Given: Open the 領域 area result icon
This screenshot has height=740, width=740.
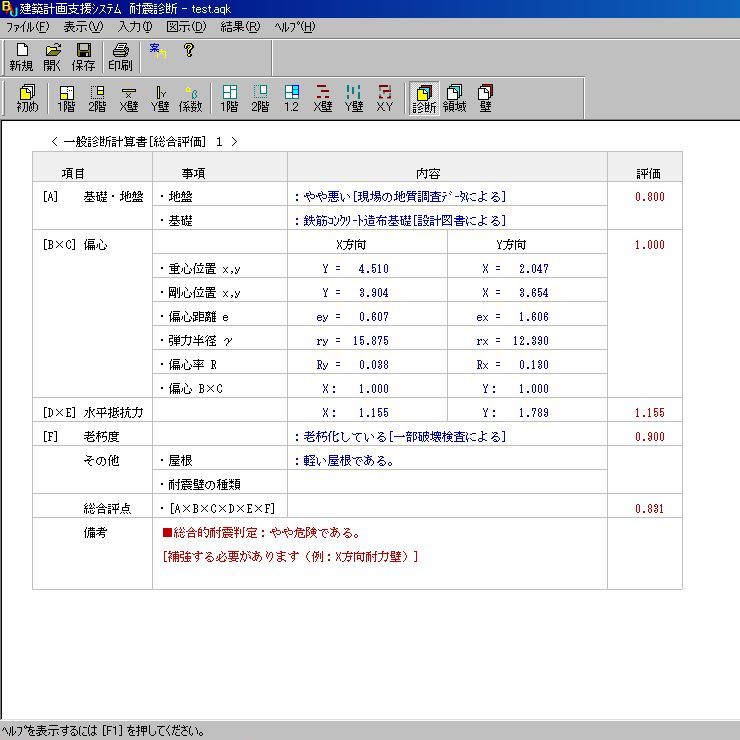Looking at the screenshot, I should pos(454,98).
